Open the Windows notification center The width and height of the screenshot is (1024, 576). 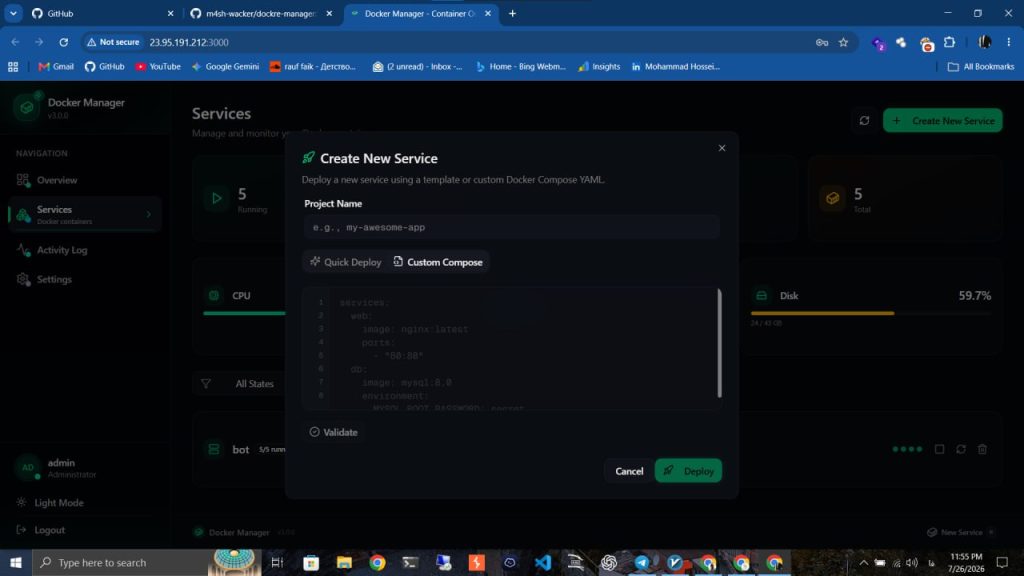pos(1002,562)
